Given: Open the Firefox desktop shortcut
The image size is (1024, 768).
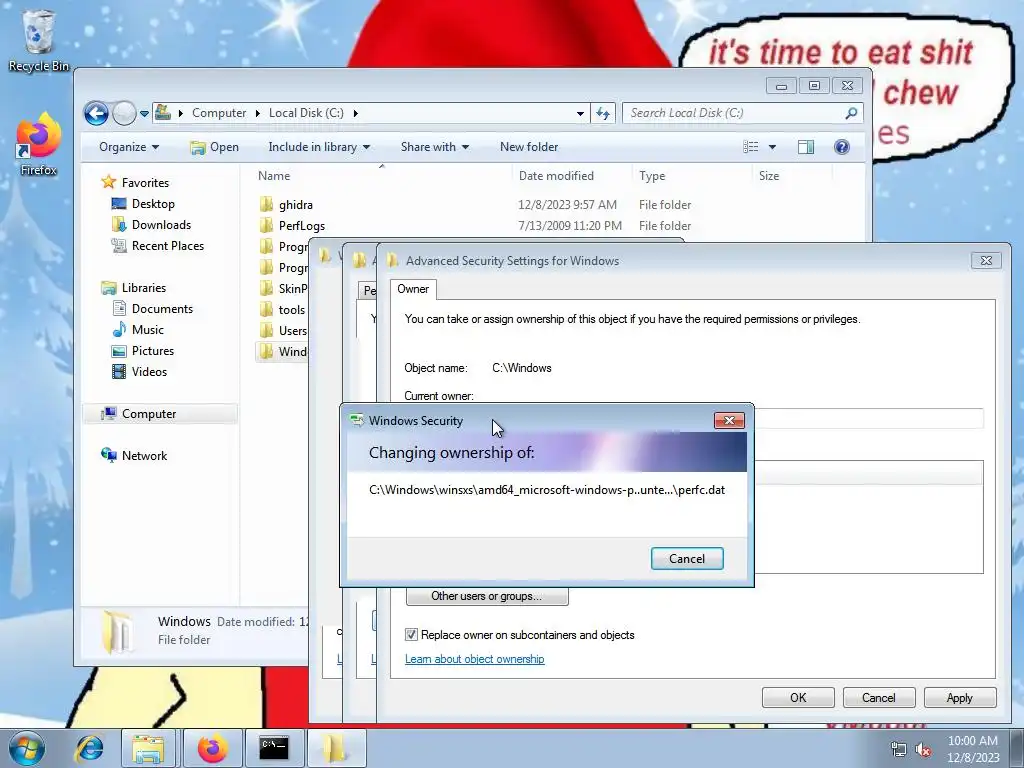Looking at the screenshot, I should [x=39, y=144].
